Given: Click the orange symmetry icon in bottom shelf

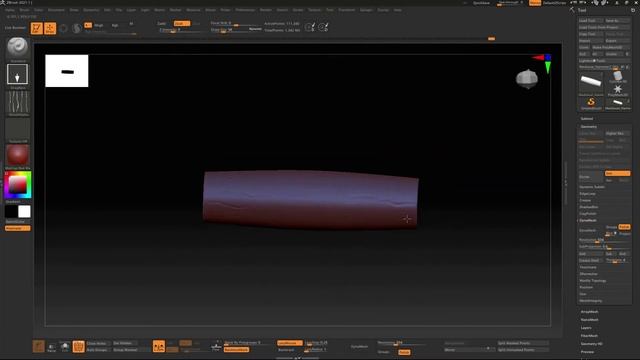Looking at the screenshot, I should (159, 346).
